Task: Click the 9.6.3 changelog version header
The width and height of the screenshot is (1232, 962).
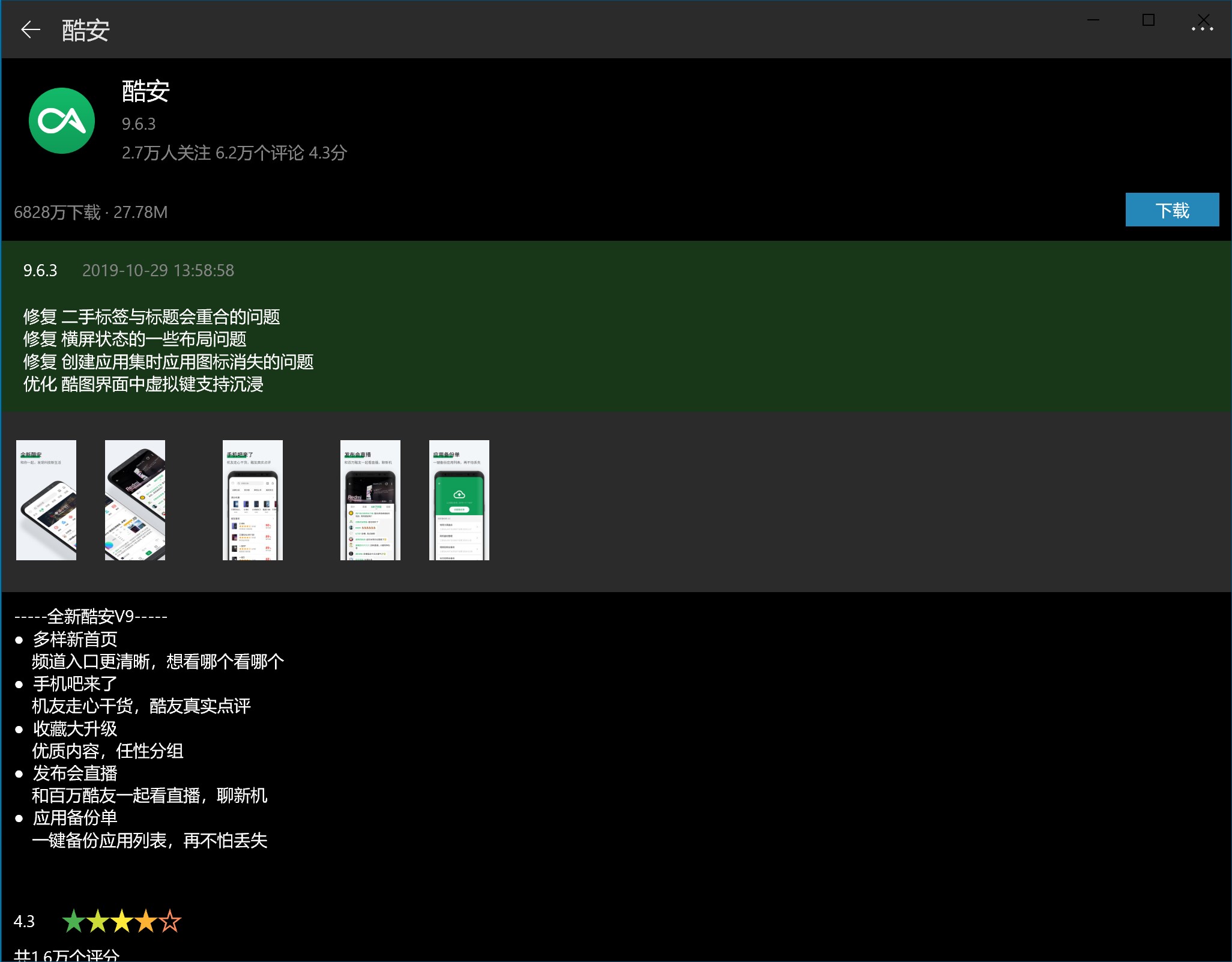Action: click(40, 271)
